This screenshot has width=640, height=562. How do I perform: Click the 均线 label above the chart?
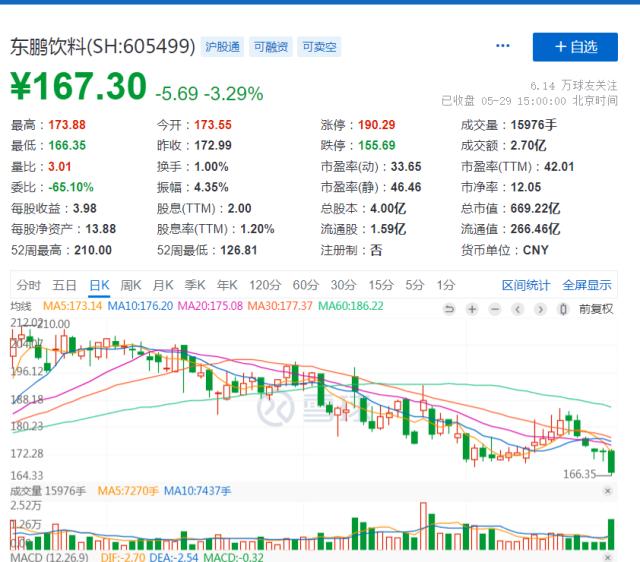[x=21, y=306]
